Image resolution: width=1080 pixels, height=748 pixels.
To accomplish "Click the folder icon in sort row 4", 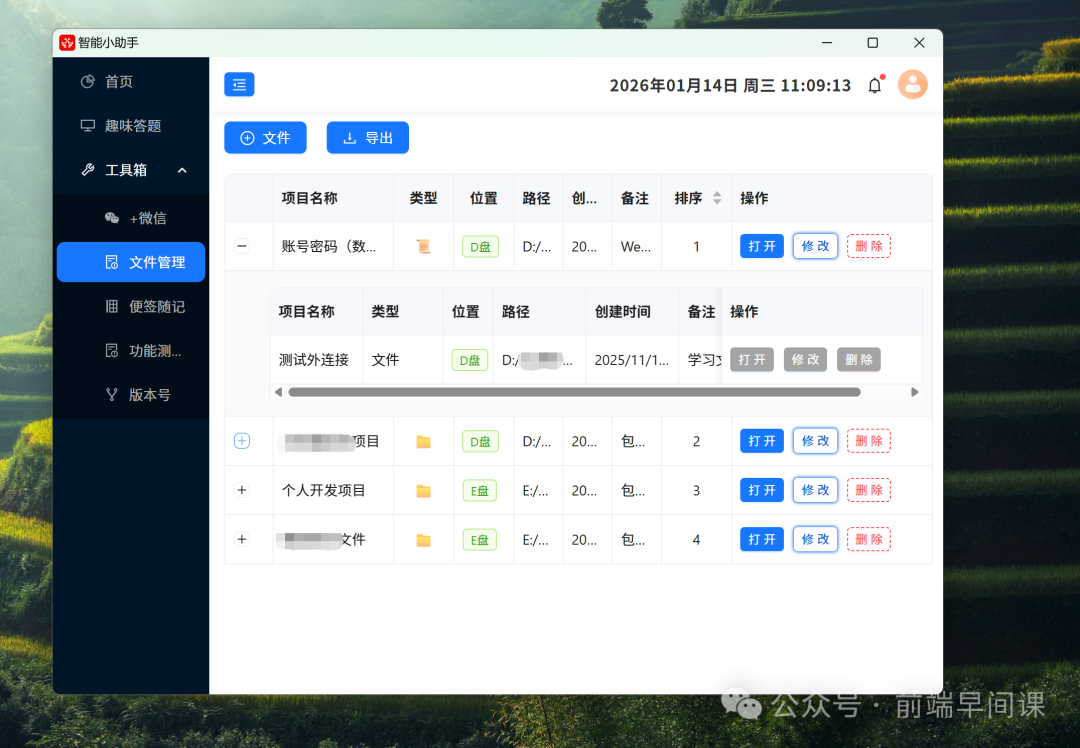I will tap(424, 540).
